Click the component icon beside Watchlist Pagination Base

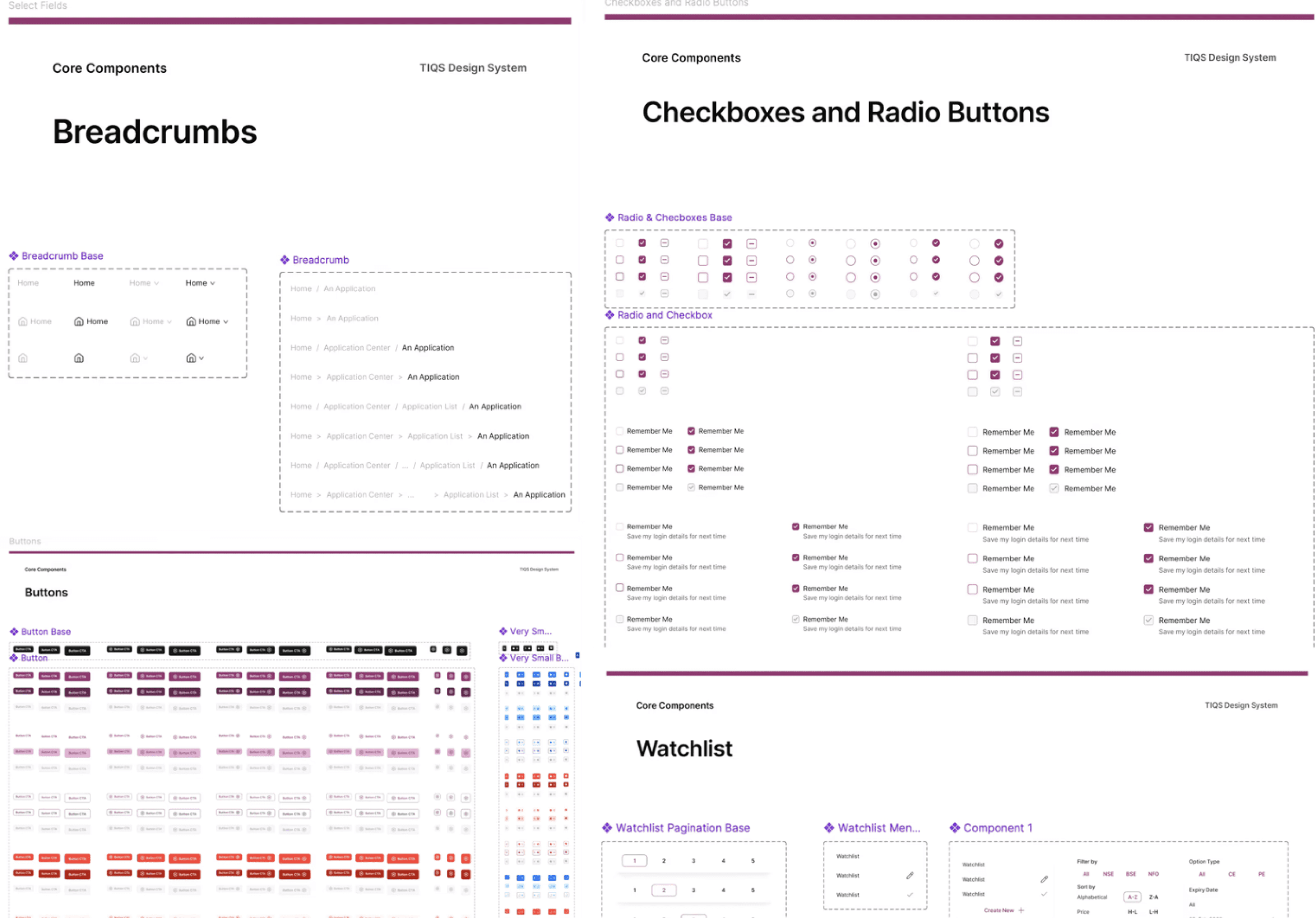pyautogui.click(x=607, y=827)
